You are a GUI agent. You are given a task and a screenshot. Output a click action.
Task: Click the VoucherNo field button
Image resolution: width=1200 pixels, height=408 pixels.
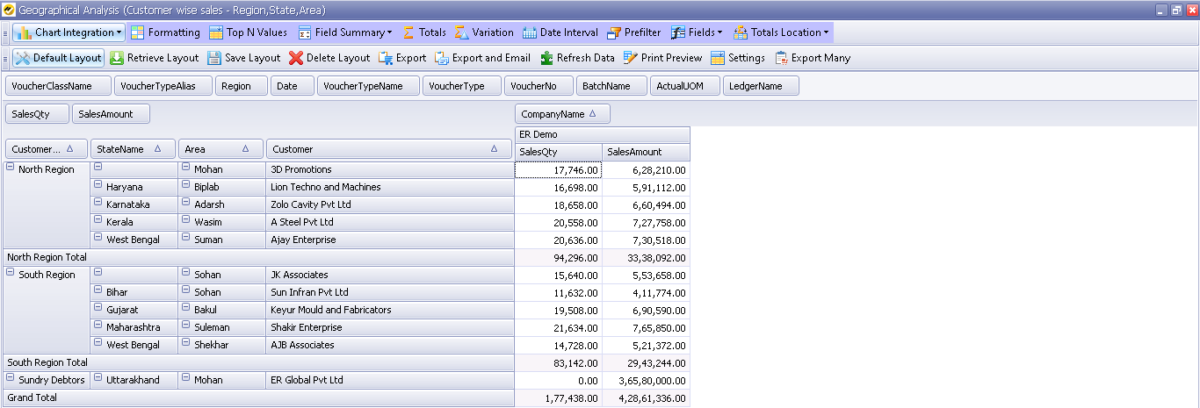pyautogui.click(x=538, y=86)
